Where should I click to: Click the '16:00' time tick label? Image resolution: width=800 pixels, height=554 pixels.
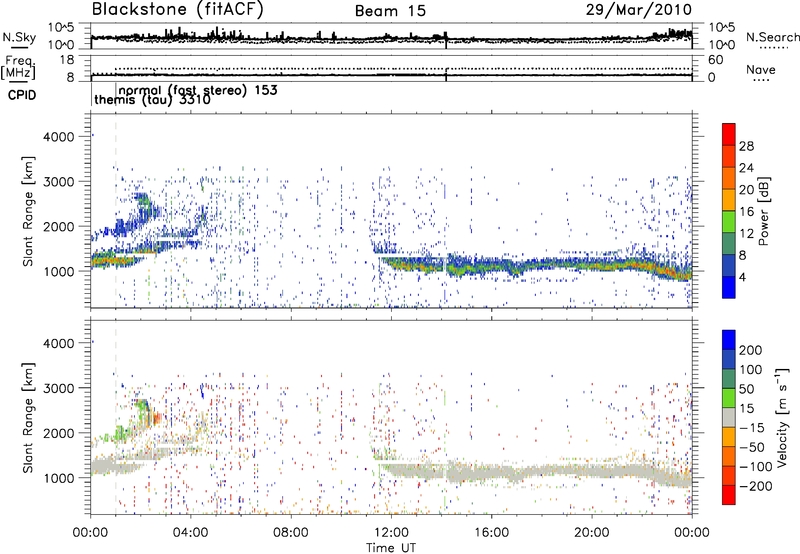point(491,533)
